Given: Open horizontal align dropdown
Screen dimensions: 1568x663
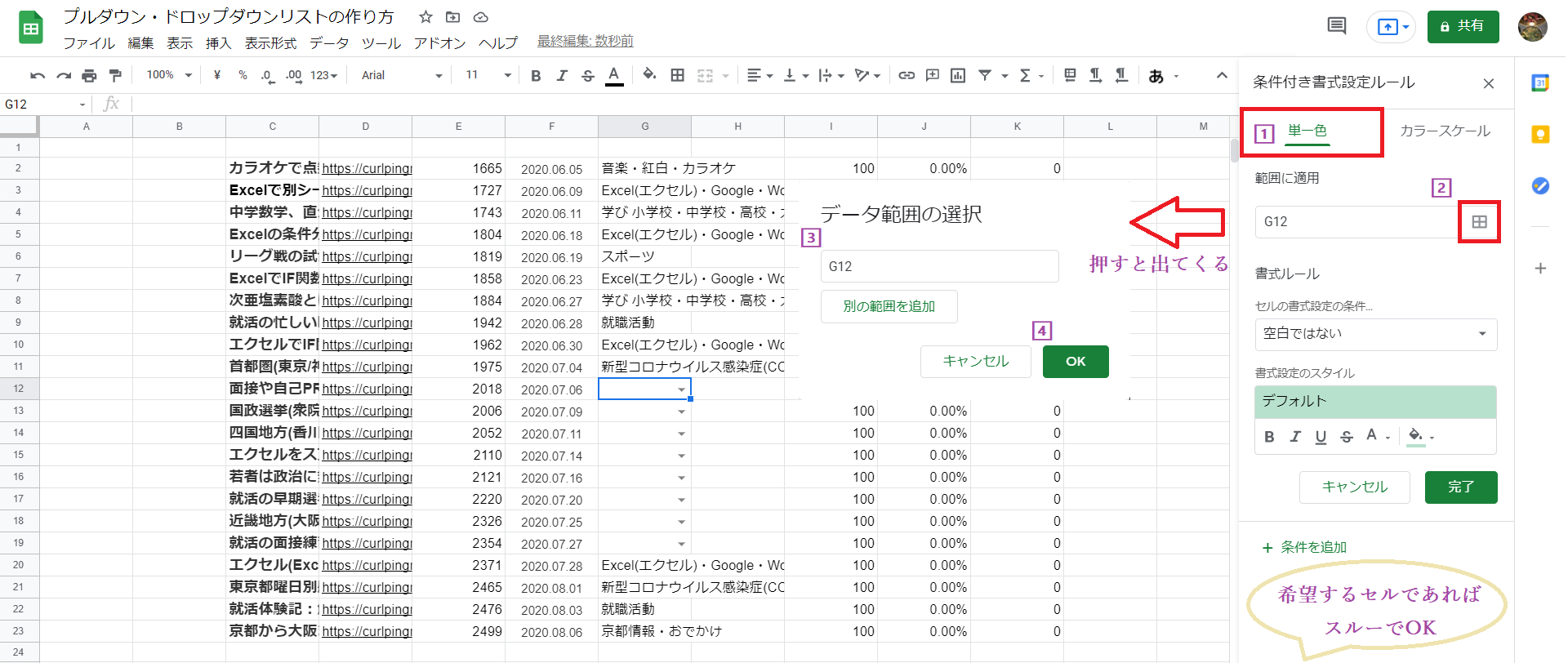Looking at the screenshot, I should [760, 75].
